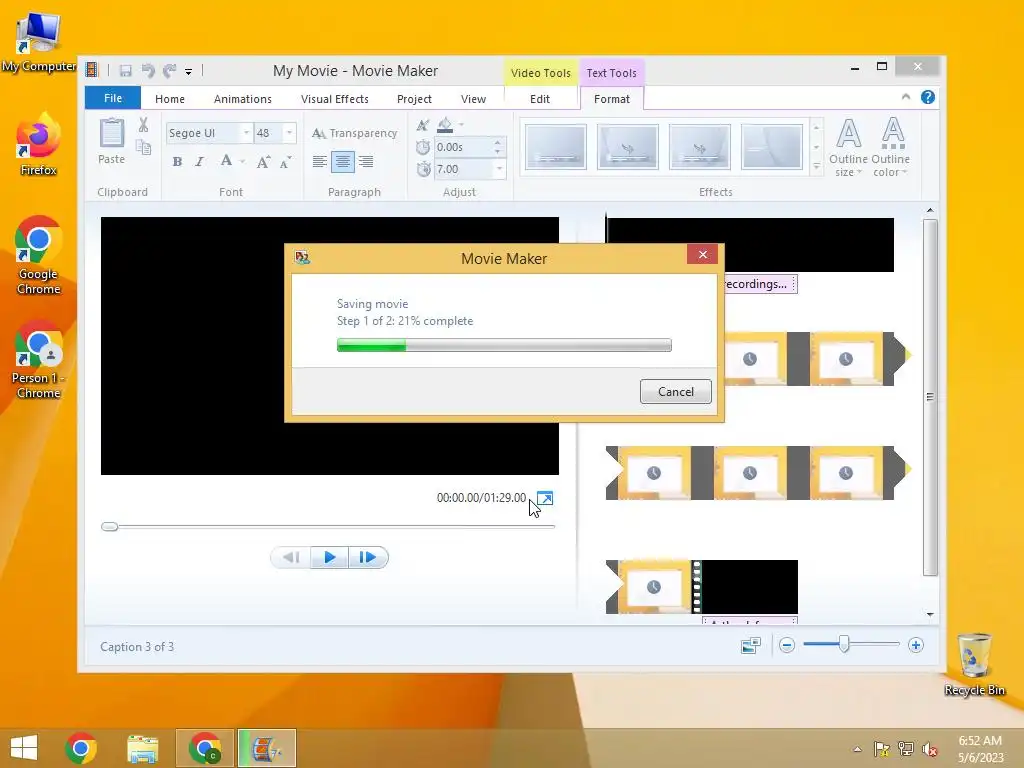Switch to the View tab
The image size is (1024, 768).
(473, 99)
